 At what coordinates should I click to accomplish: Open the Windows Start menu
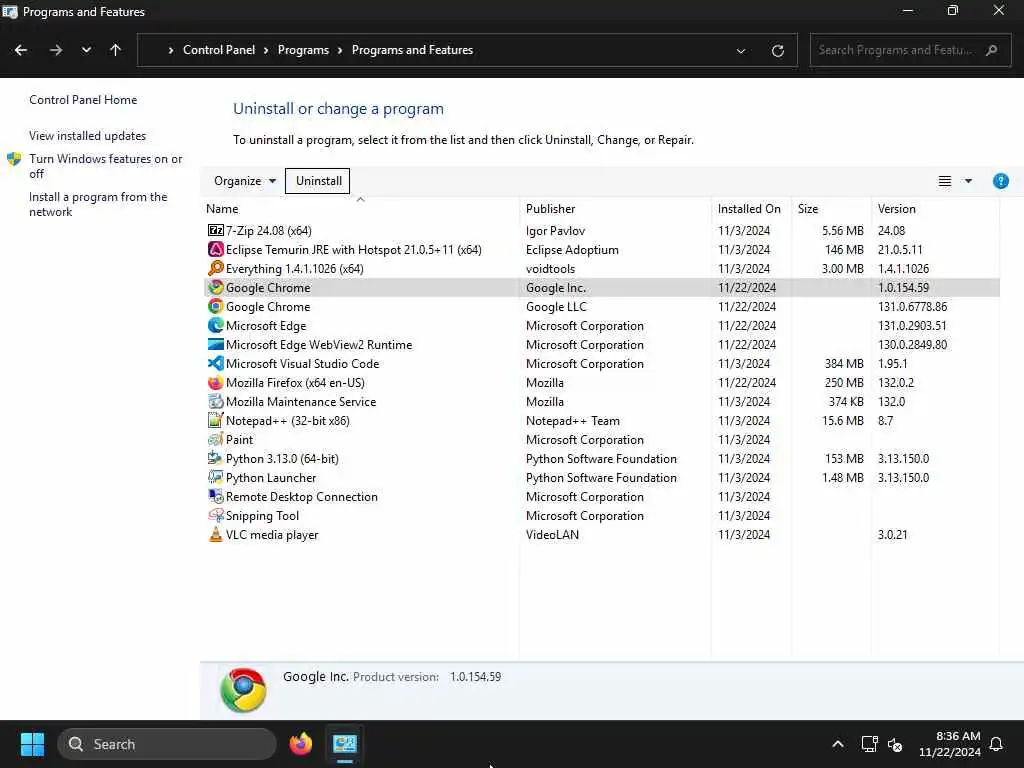click(x=32, y=744)
